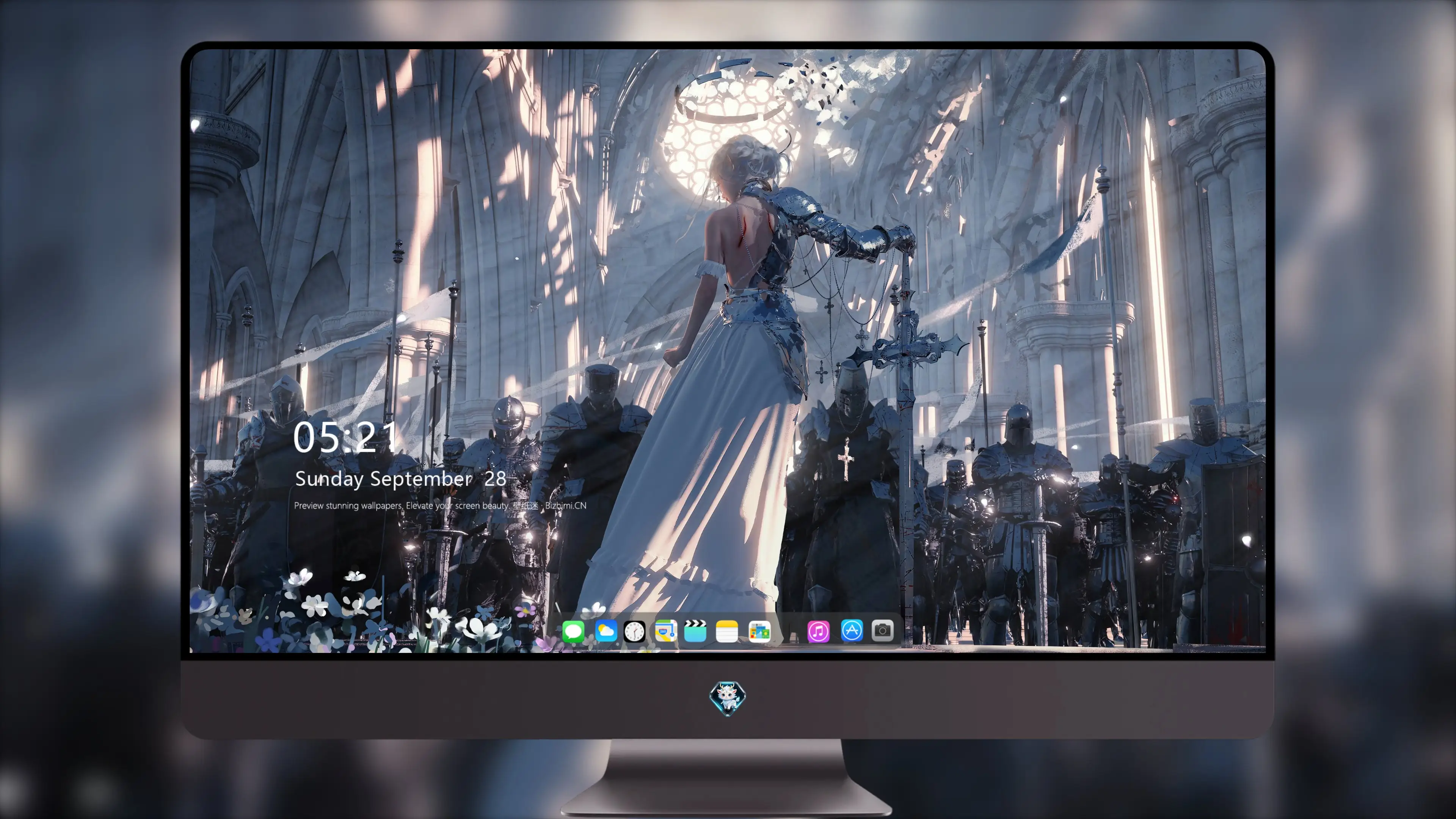Launch the Camera app from the dock
The height and width of the screenshot is (819, 1456).
point(882,630)
